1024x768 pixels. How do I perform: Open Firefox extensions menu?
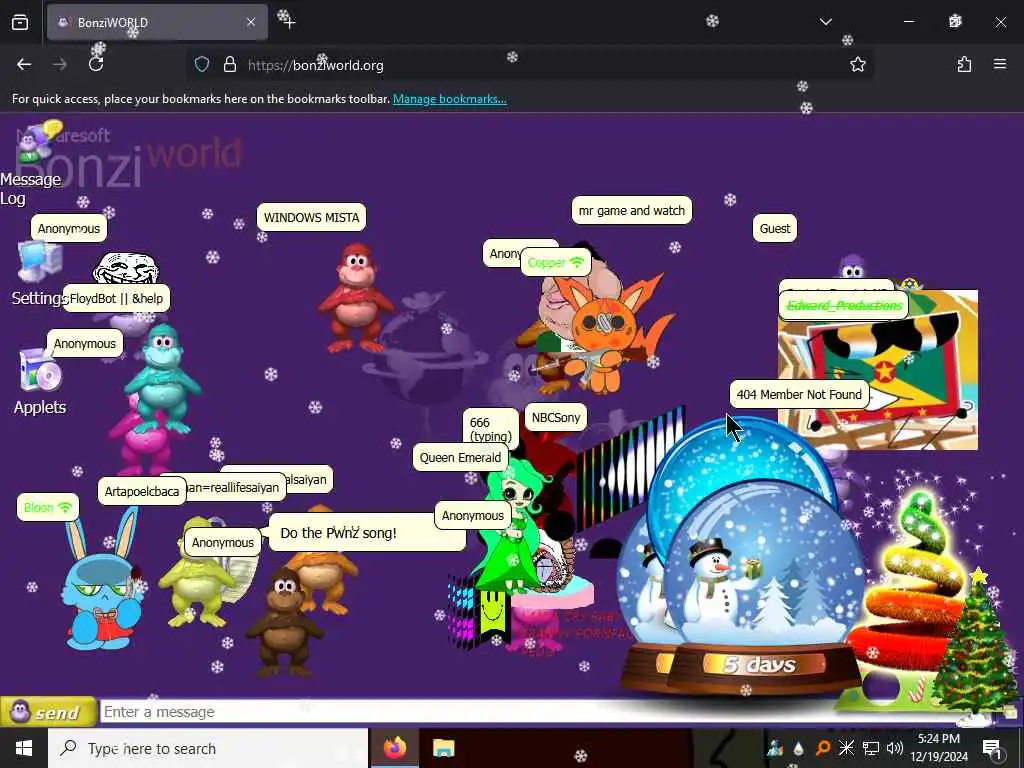coord(964,64)
